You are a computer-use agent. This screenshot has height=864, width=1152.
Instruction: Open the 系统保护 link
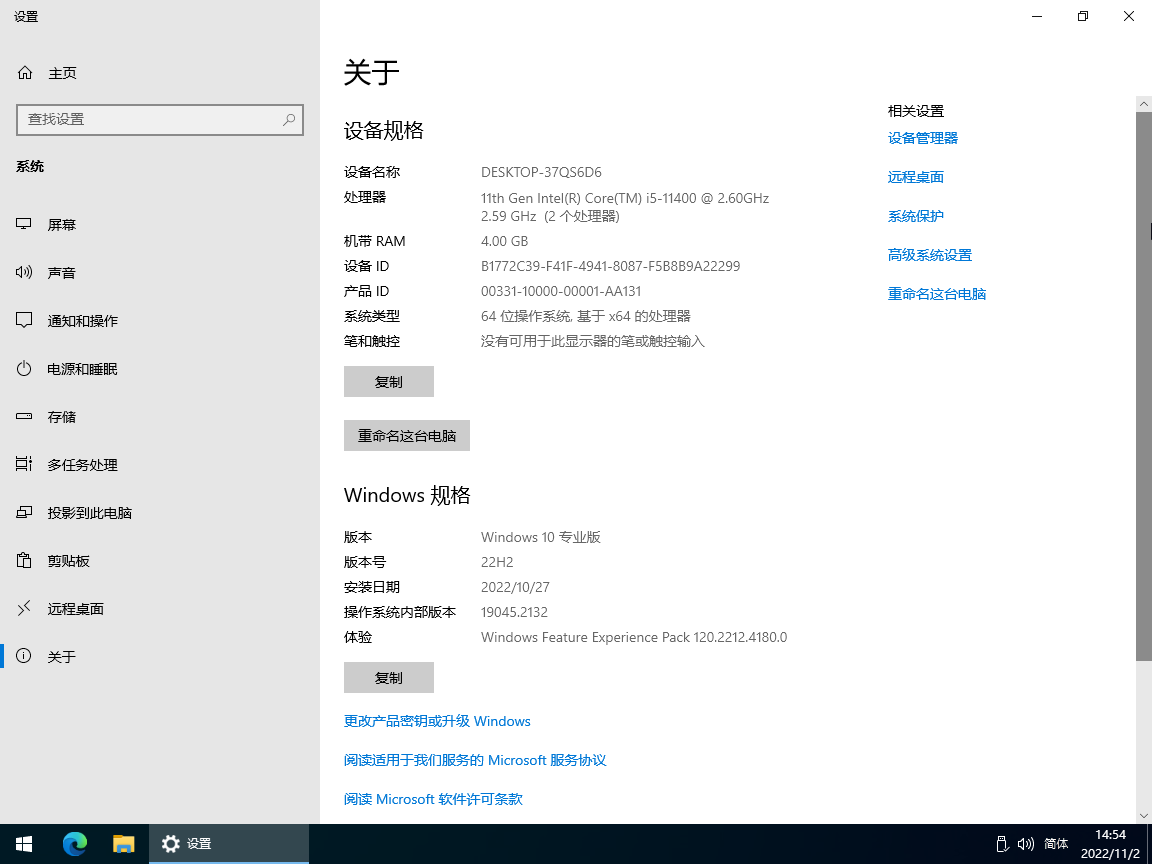tap(915, 216)
